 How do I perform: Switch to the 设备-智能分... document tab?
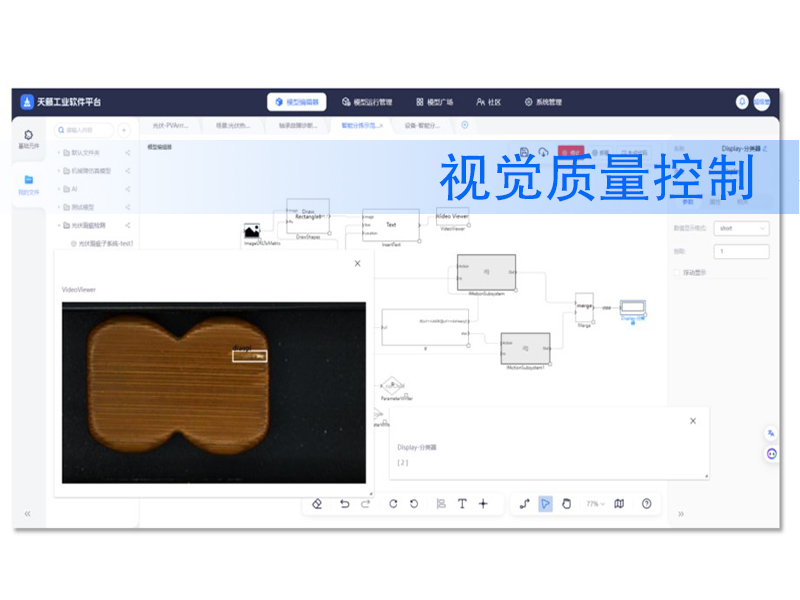[x=422, y=126]
